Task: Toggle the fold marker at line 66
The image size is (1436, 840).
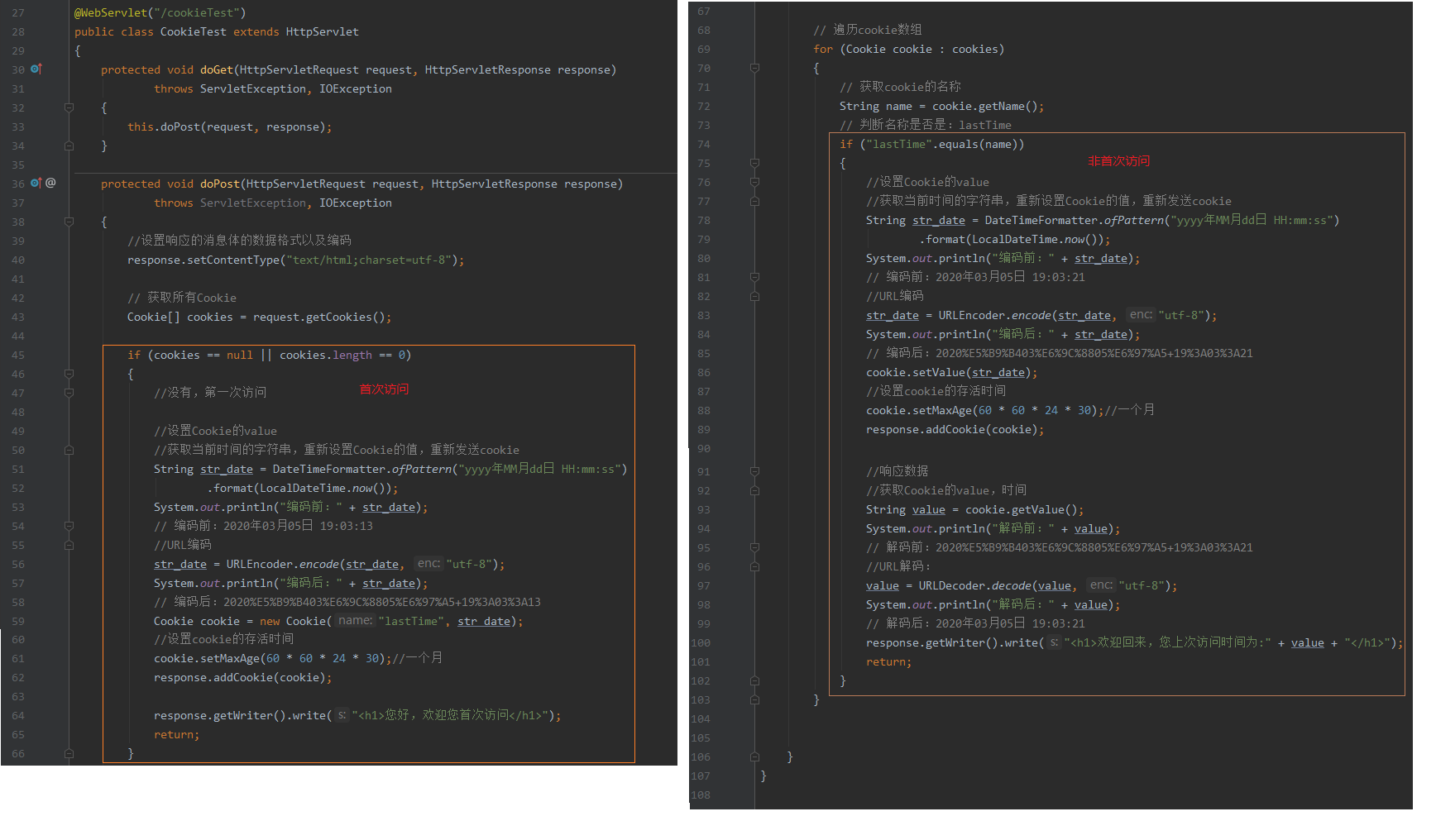Action: click(x=69, y=753)
